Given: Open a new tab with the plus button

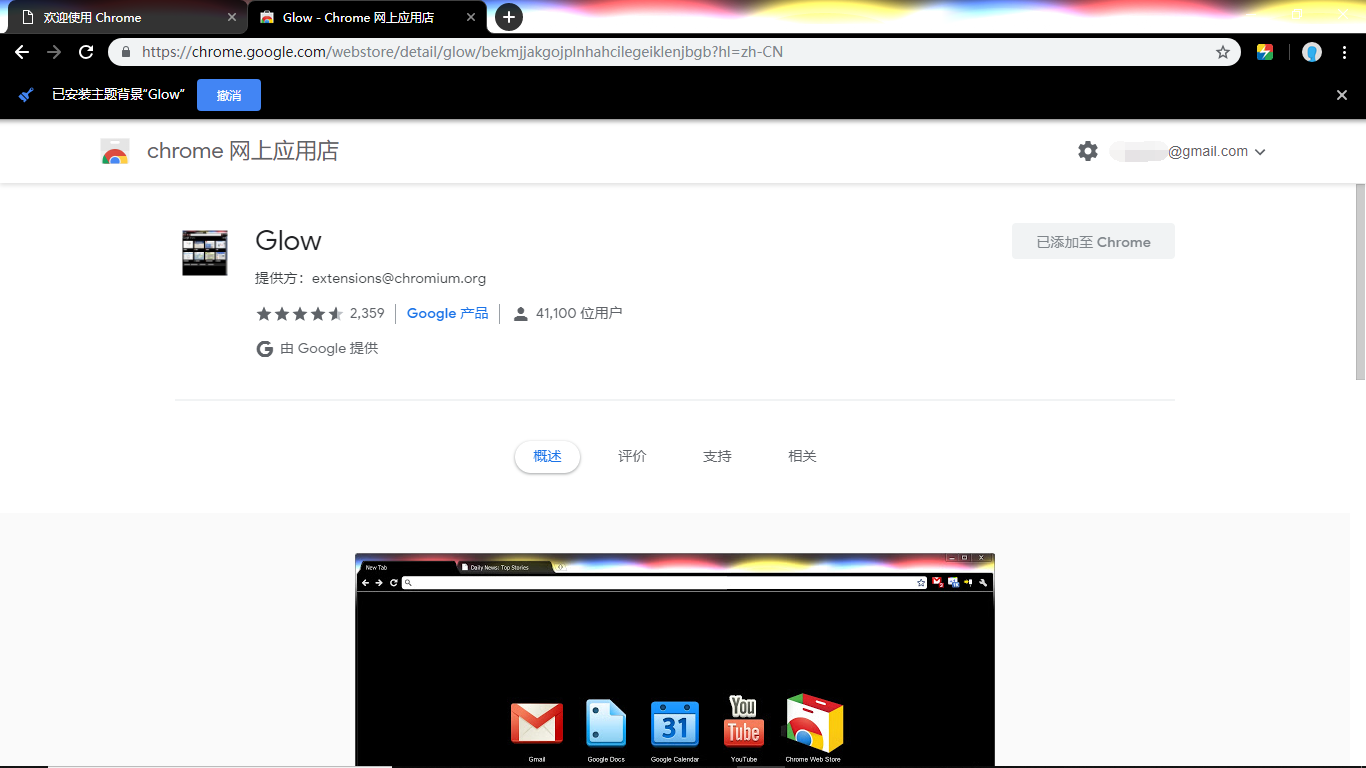Looking at the screenshot, I should pos(509,17).
